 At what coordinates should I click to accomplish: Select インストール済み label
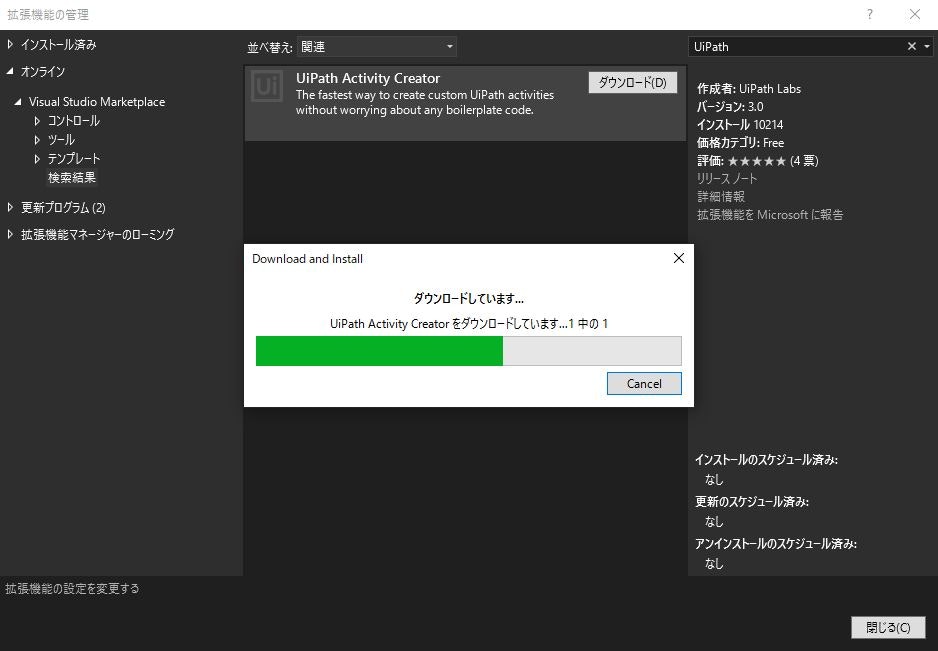click(x=59, y=44)
